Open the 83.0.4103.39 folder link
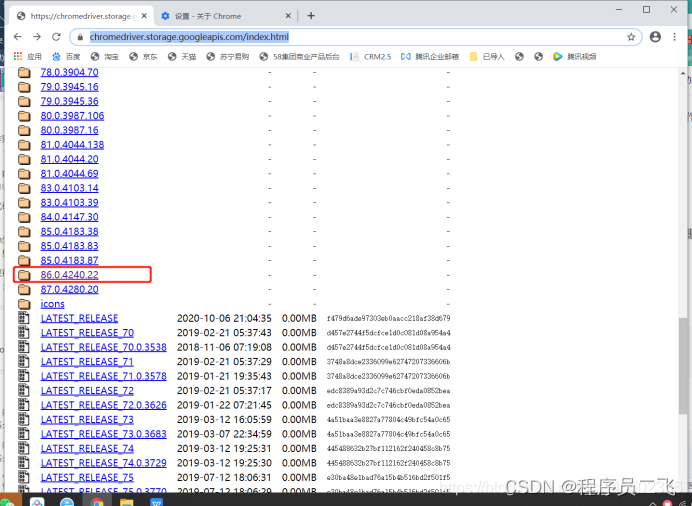This screenshot has height=506, width=692. [69, 203]
